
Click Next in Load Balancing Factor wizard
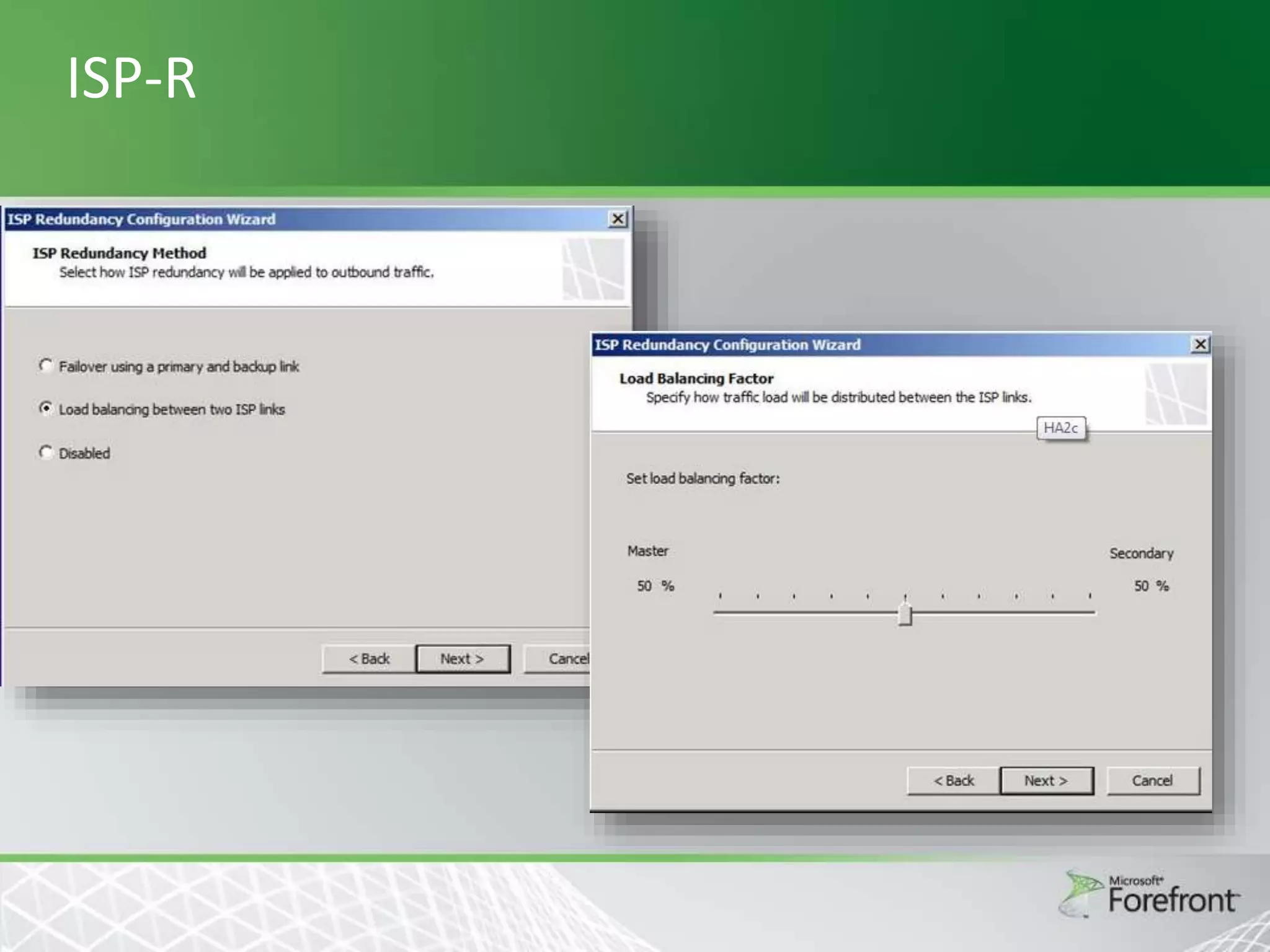click(x=1046, y=781)
